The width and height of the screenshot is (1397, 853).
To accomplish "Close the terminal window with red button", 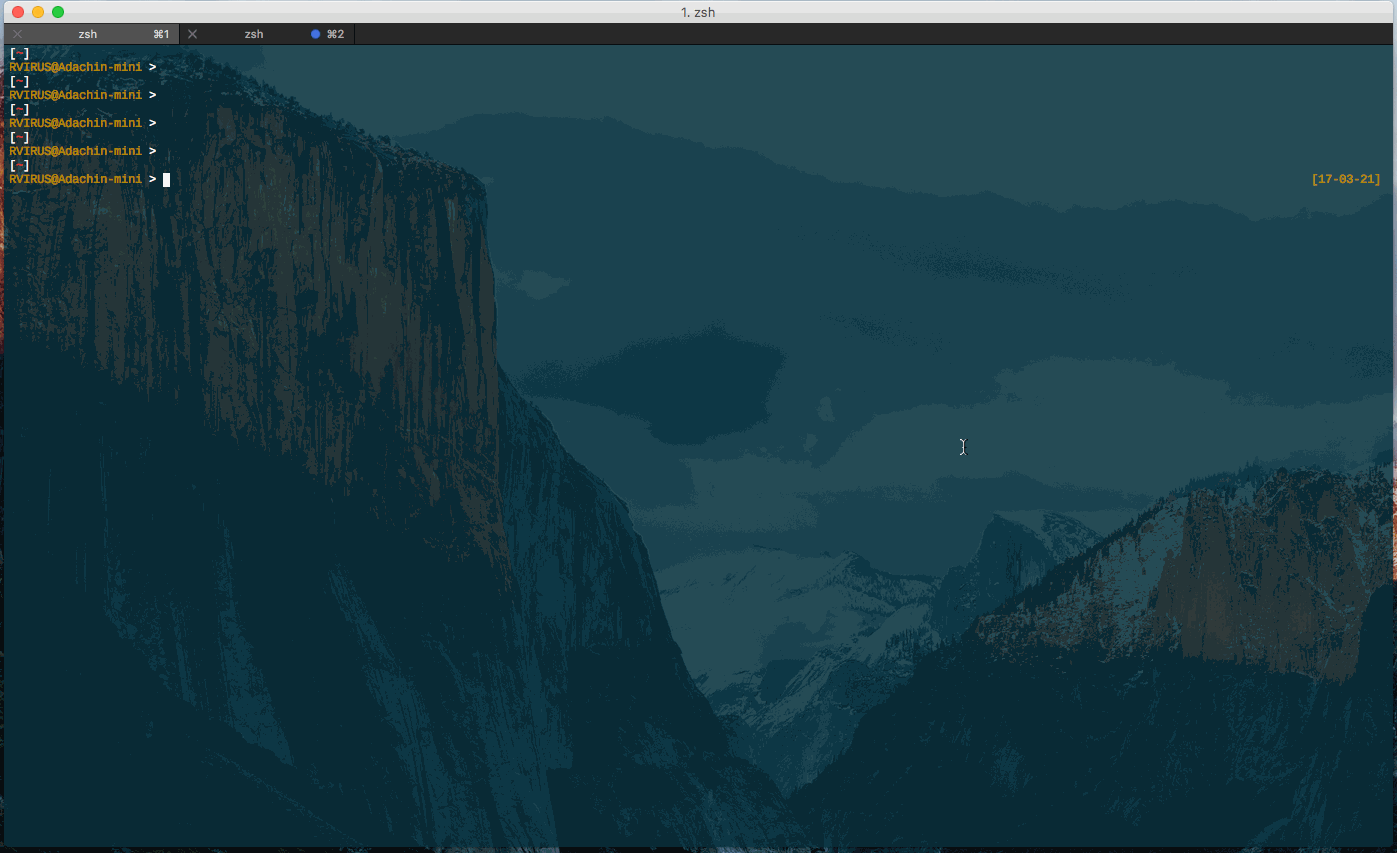I will [18, 12].
